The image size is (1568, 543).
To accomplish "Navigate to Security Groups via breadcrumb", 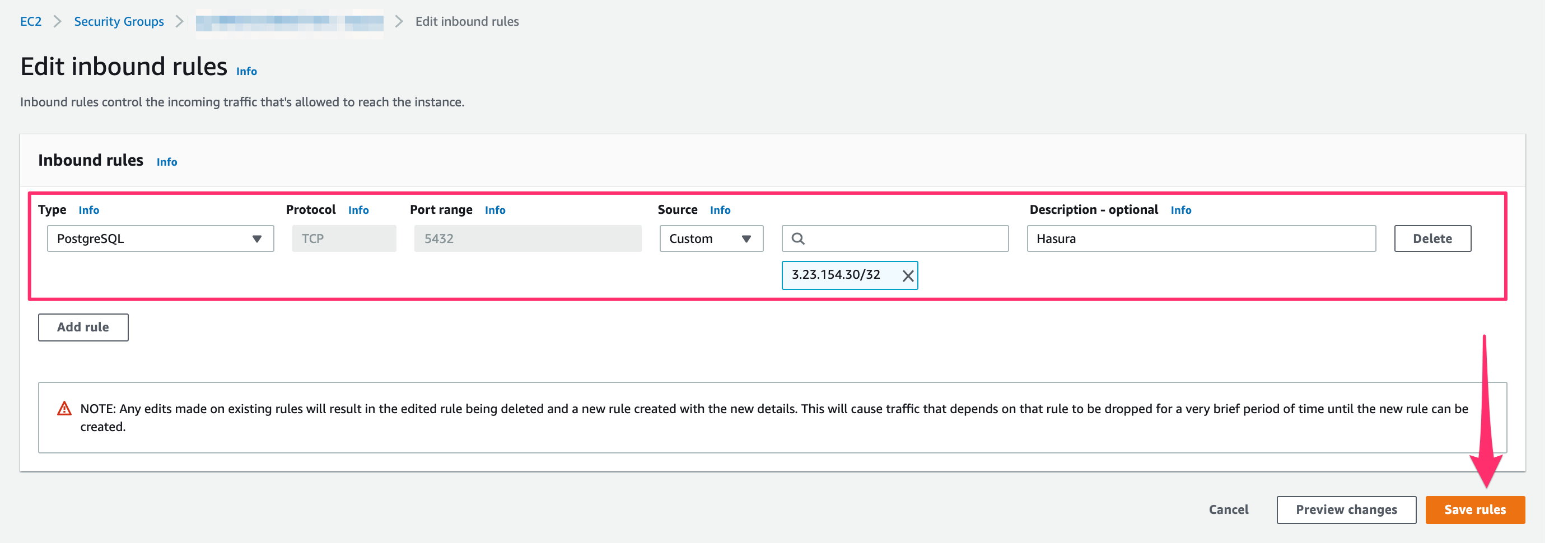I will coord(118,21).
